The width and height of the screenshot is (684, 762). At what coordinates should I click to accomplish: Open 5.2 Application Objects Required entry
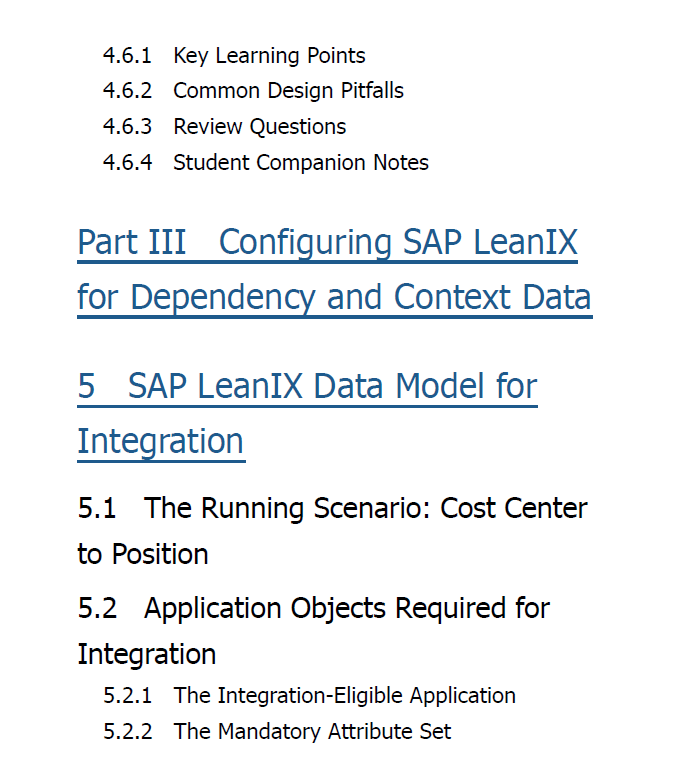pyautogui.click(x=314, y=609)
